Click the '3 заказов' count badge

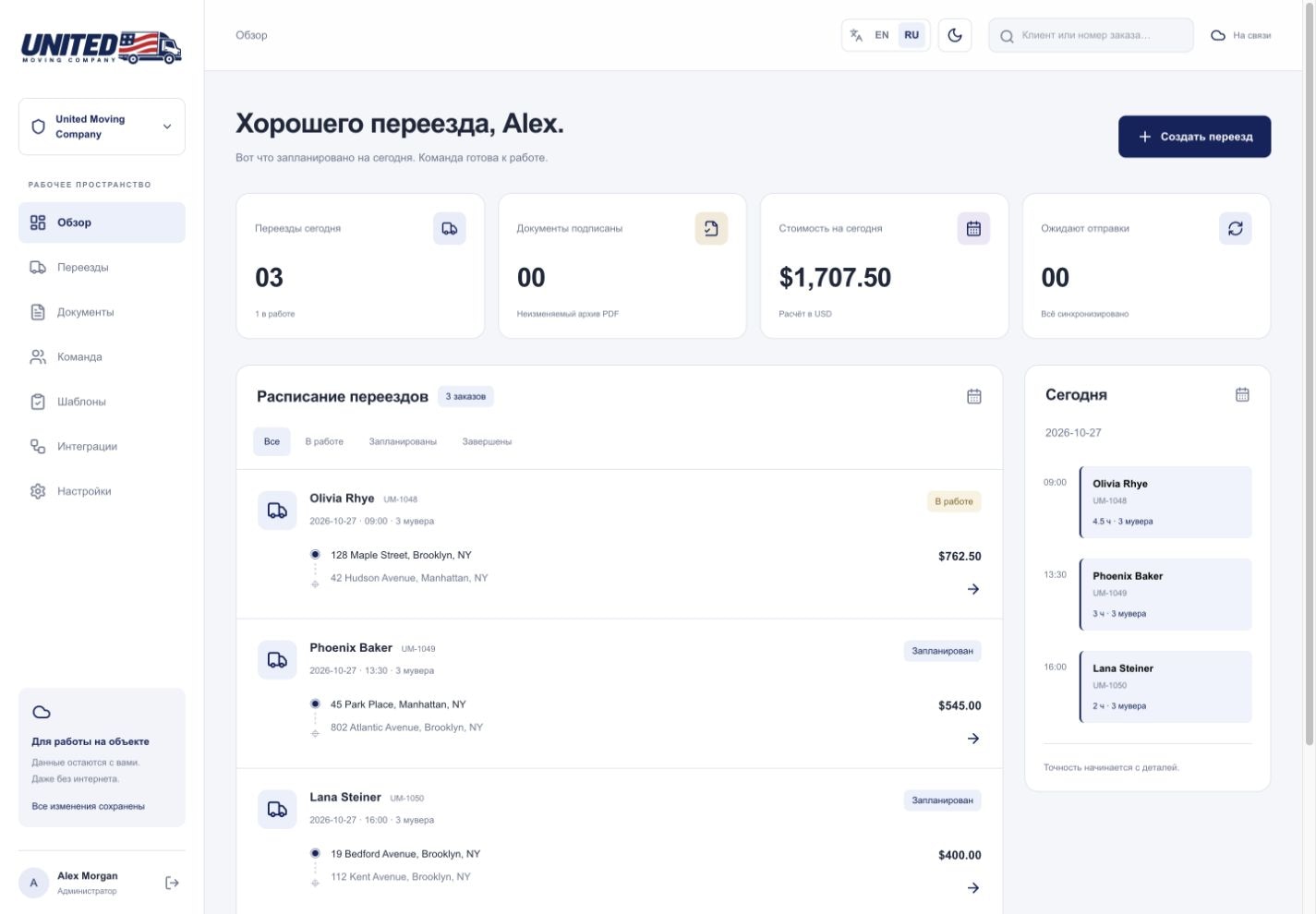click(x=465, y=396)
